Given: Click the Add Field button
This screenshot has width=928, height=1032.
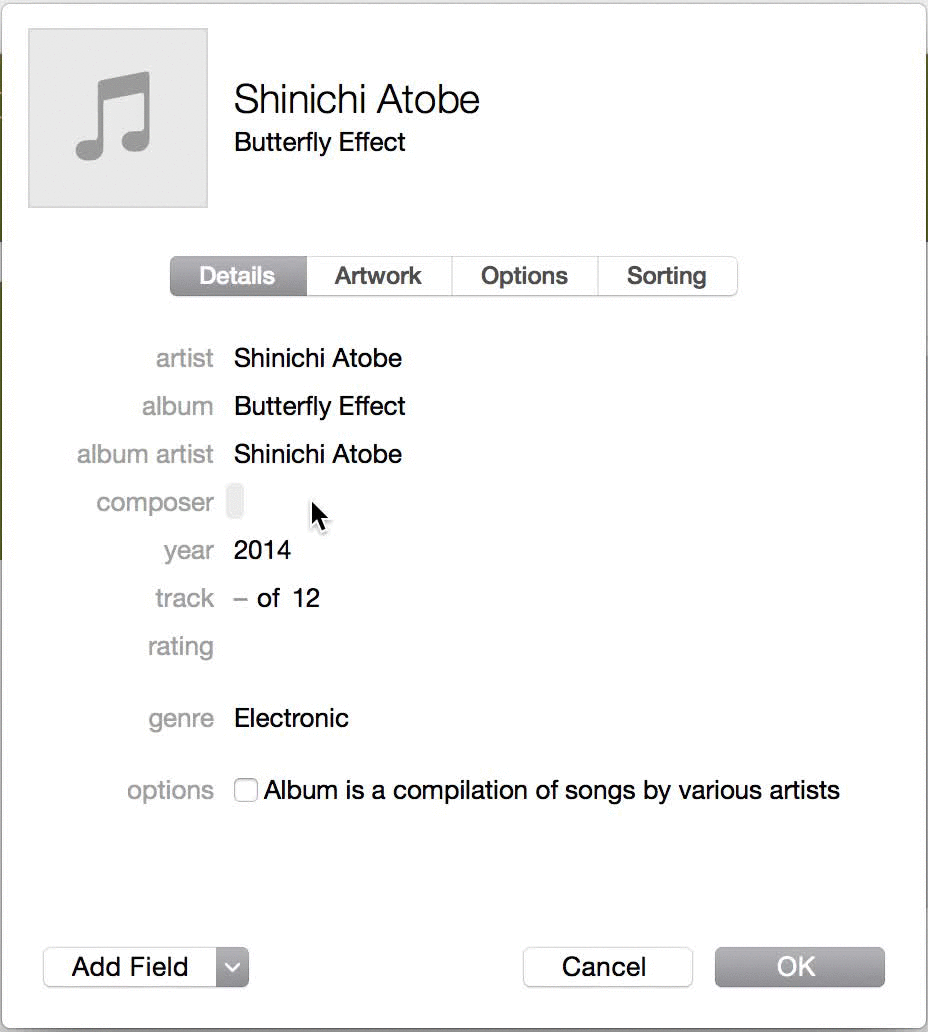Looking at the screenshot, I should [x=130, y=967].
